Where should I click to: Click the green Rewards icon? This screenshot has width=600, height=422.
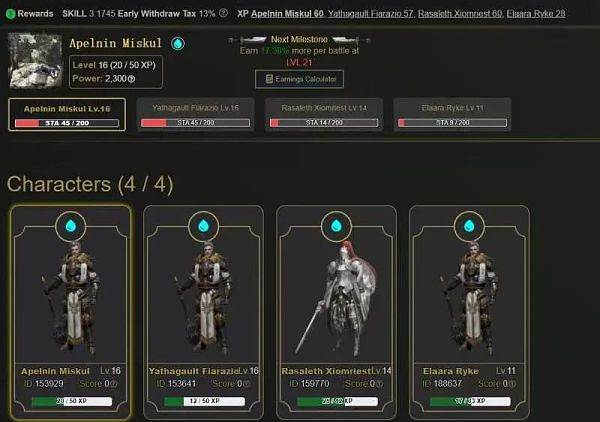[x=10, y=14]
